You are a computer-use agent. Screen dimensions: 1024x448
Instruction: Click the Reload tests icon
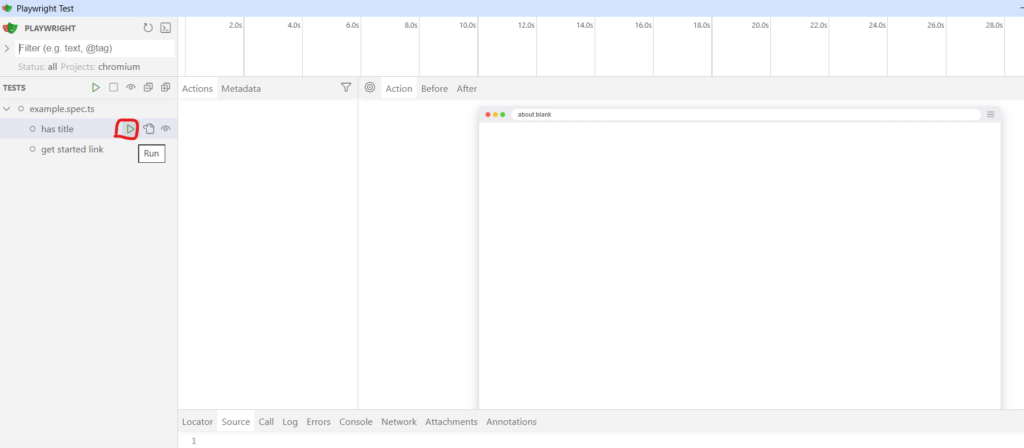(x=148, y=28)
